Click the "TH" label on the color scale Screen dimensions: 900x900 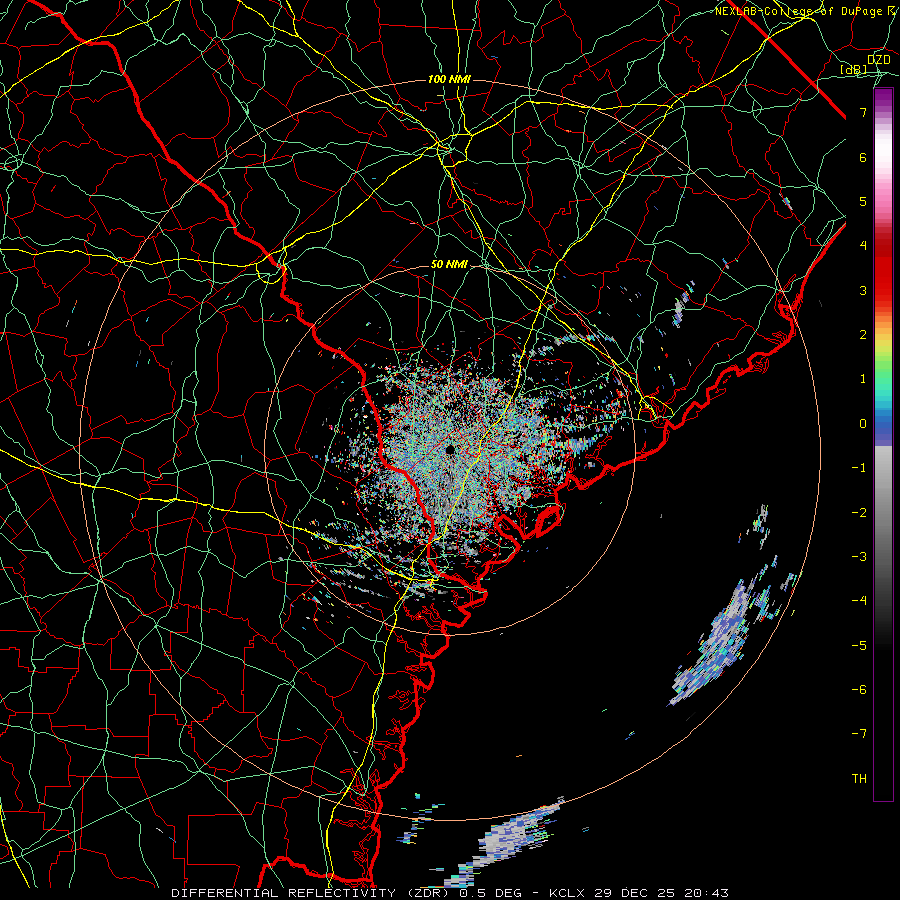coord(859,779)
